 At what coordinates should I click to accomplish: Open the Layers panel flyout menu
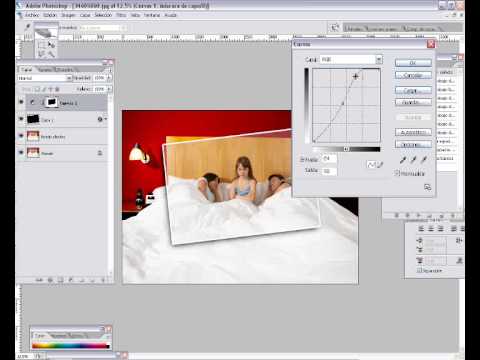click(110, 70)
